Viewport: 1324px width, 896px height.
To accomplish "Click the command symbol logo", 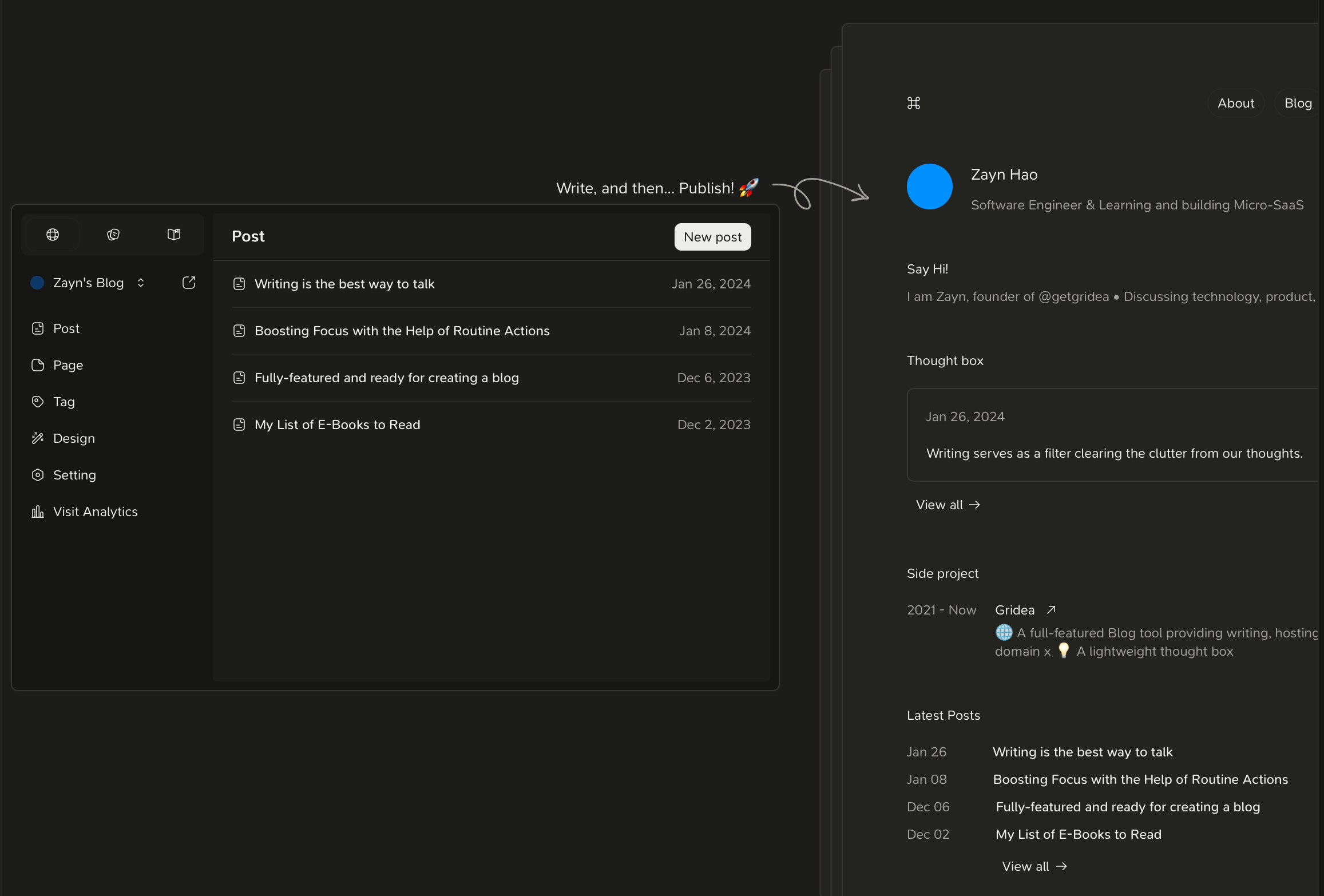I will coord(914,104).
